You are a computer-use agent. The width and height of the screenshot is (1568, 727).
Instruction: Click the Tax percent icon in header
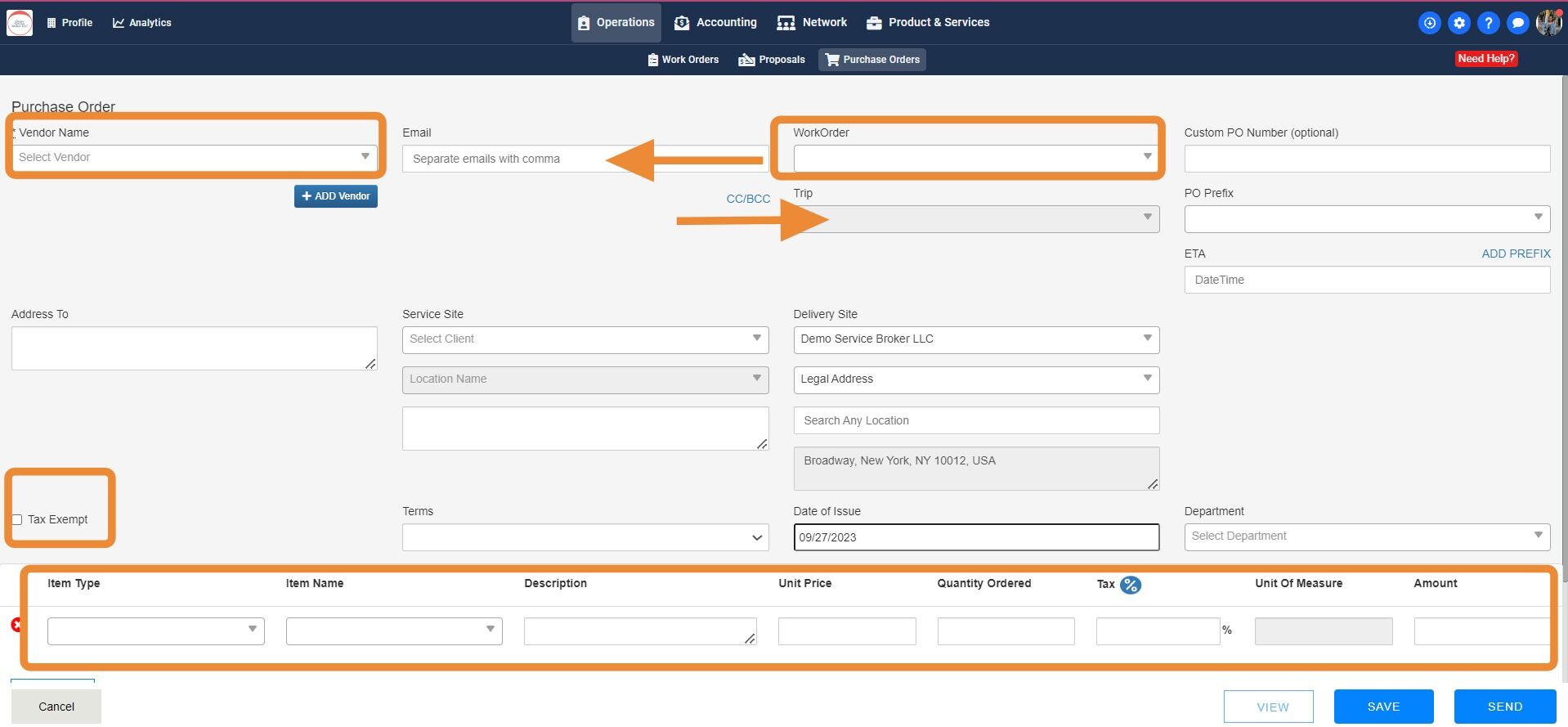1131,585
